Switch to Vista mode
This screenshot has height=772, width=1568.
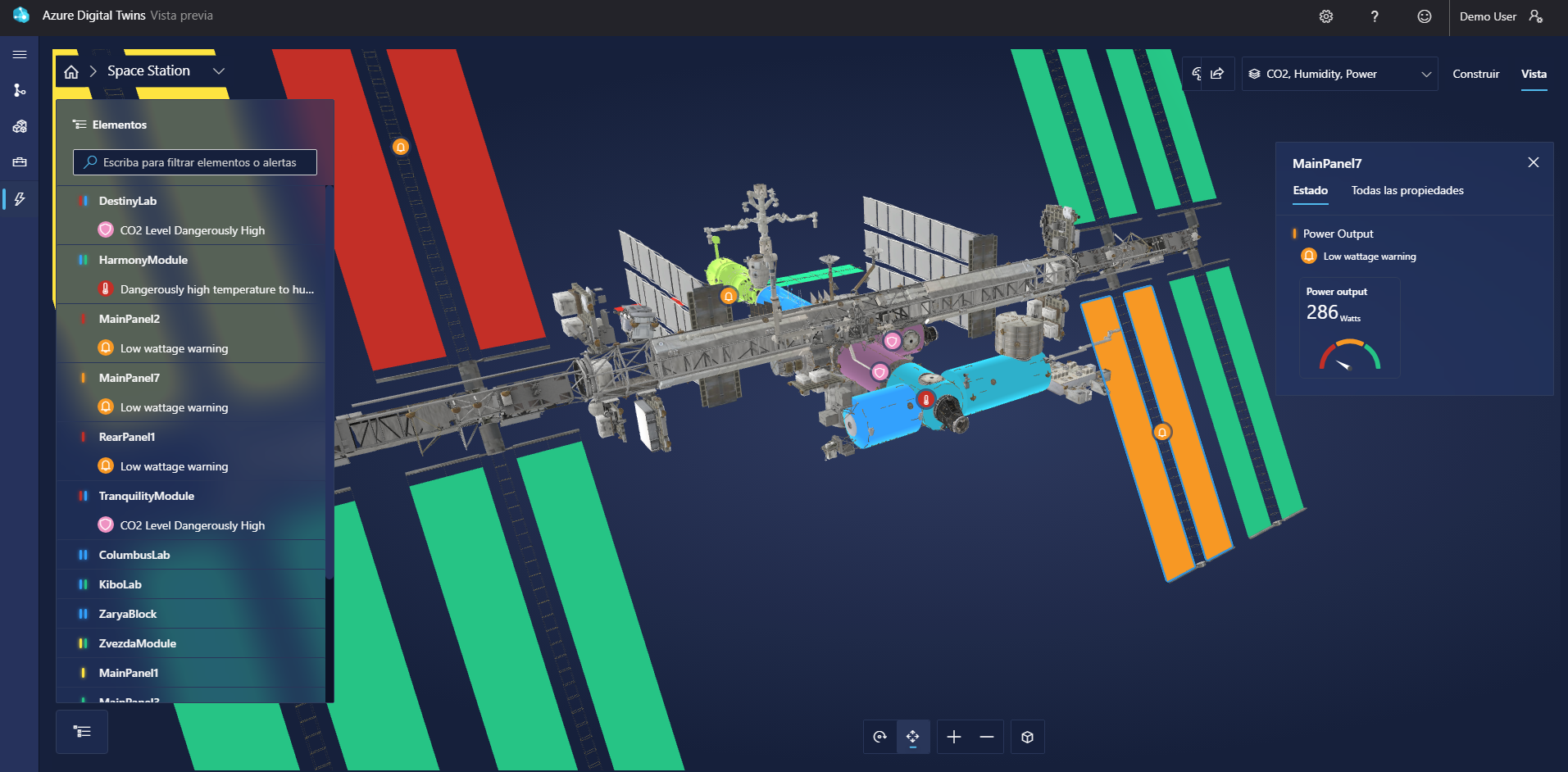pos(1534,74)
